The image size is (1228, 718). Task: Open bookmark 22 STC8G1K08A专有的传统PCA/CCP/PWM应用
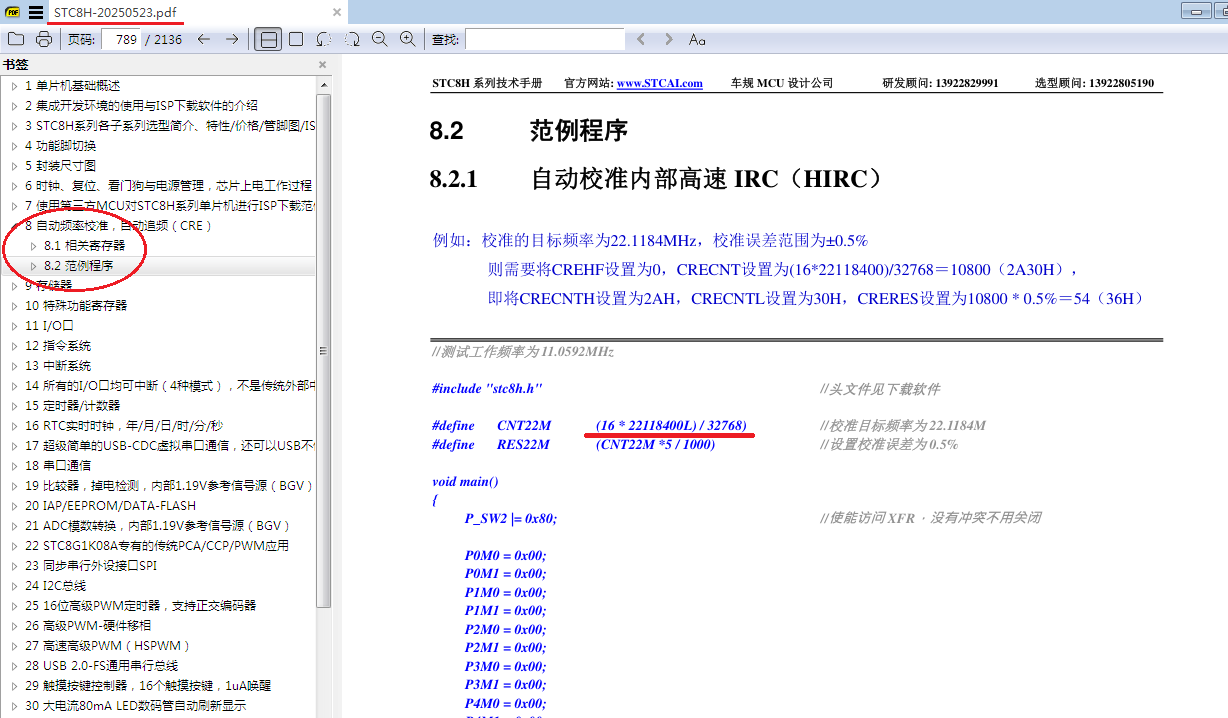pyautogui.click(x=156, y=545)
